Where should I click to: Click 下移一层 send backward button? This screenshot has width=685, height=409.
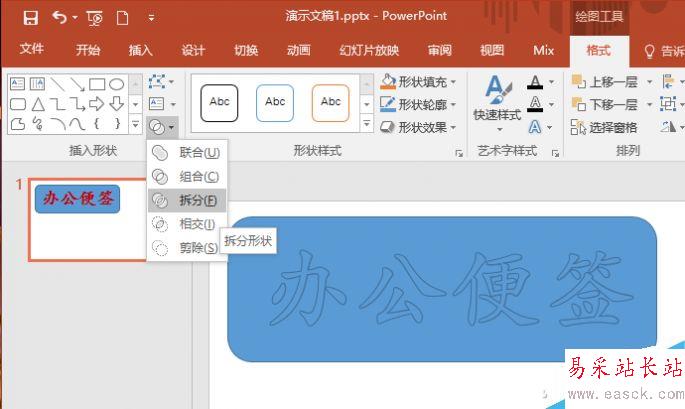point(605,104)
